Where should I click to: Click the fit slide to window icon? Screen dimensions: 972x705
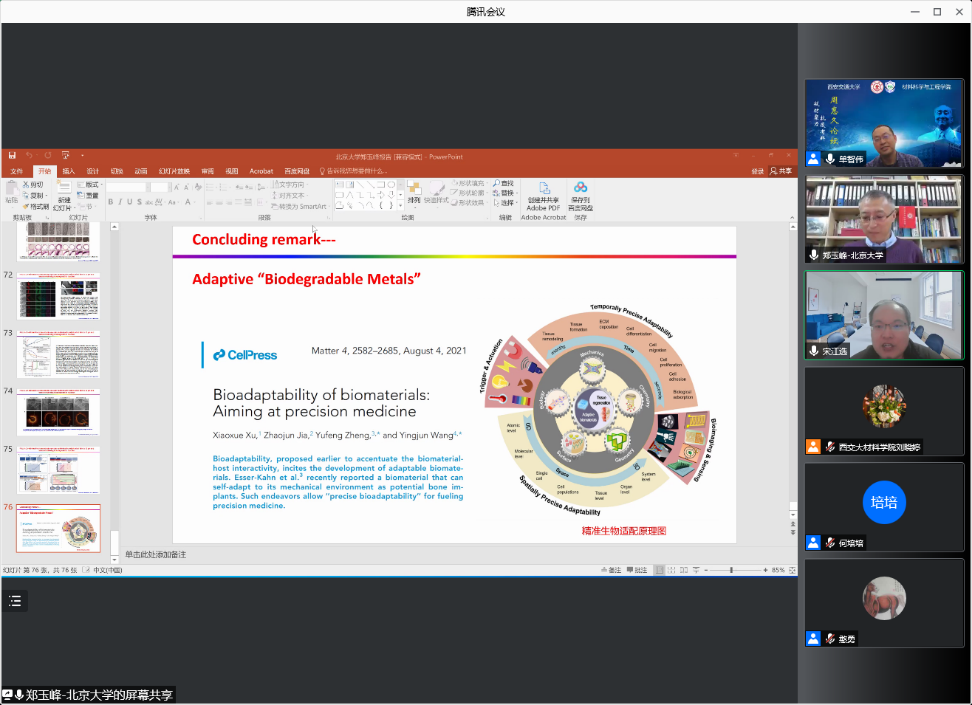click(x=792, y=570)
